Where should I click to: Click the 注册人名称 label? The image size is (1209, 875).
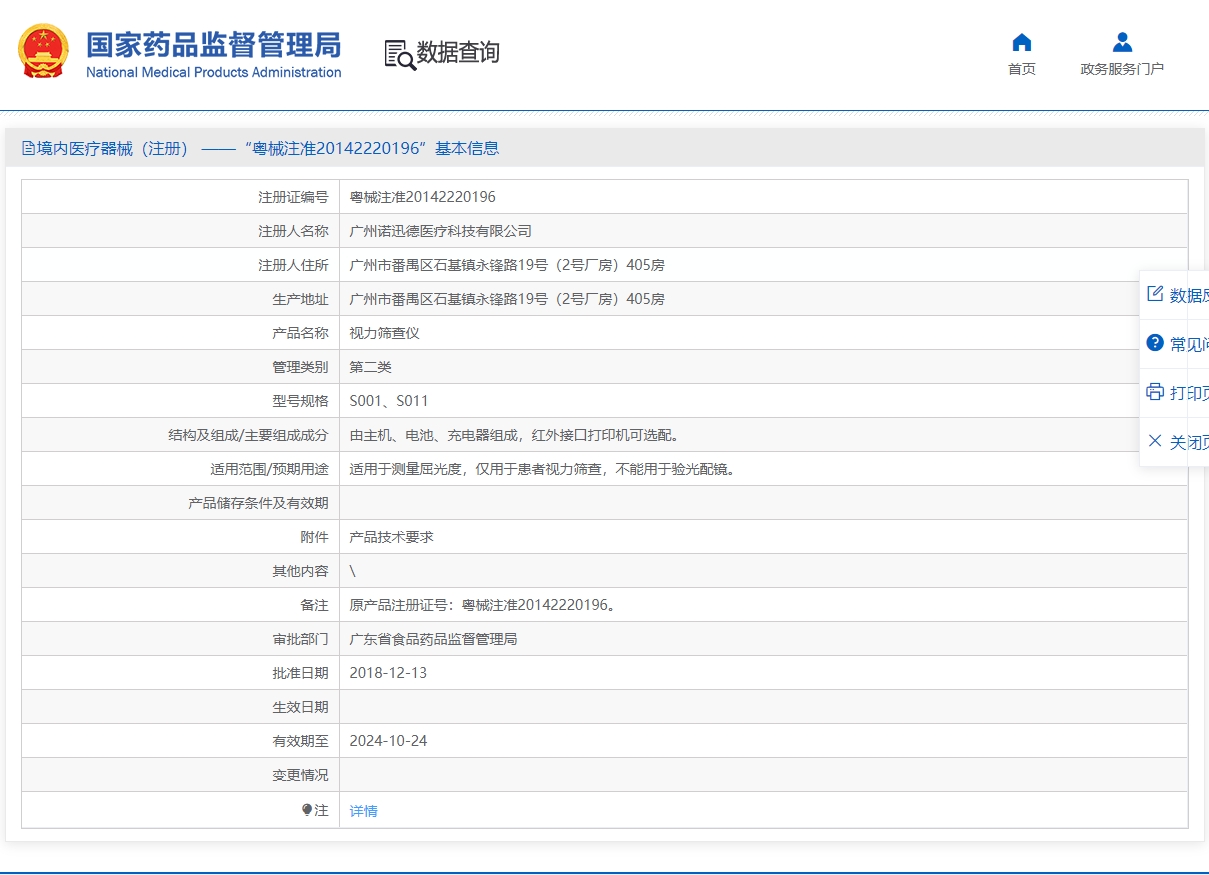click(294, 231)
